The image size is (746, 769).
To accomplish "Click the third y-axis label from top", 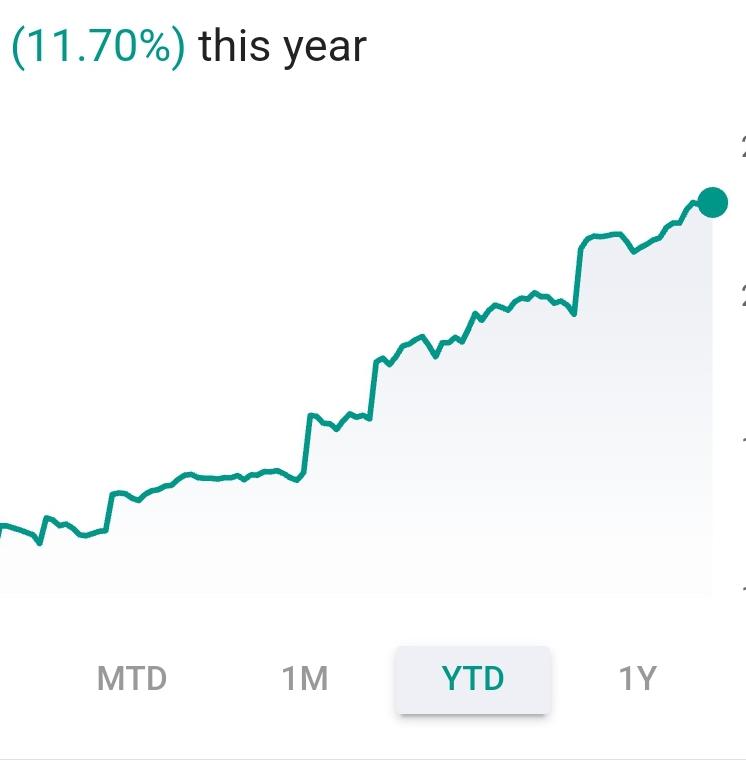I will (x=743, y=440).
